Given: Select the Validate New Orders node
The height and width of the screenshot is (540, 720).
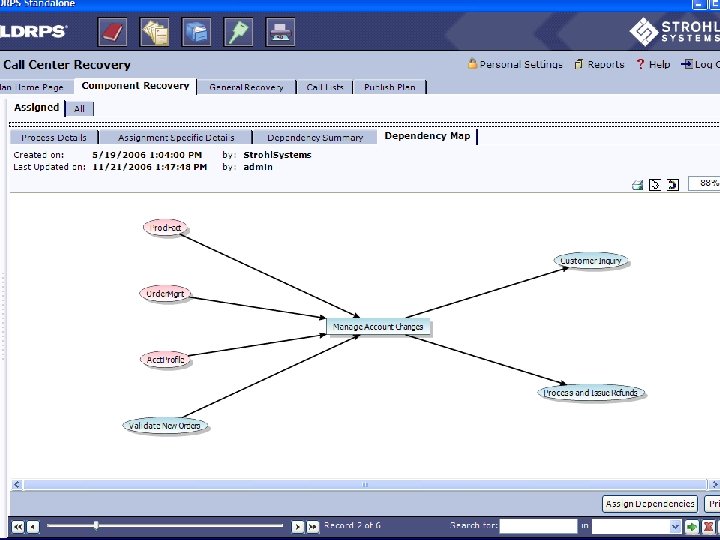Looking at the screenshot, I should coord(165,426).
